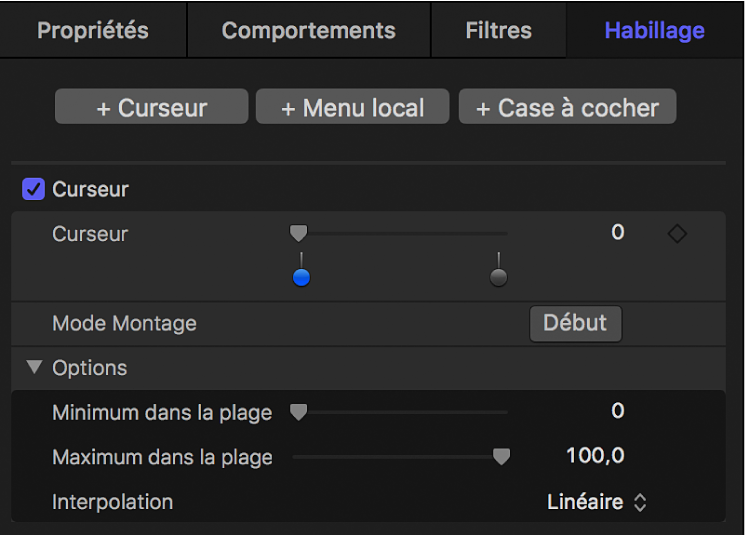This screenshot has width=747, height=537.
Task: Click the + Case à cocher button
Action: coord(567,107)
